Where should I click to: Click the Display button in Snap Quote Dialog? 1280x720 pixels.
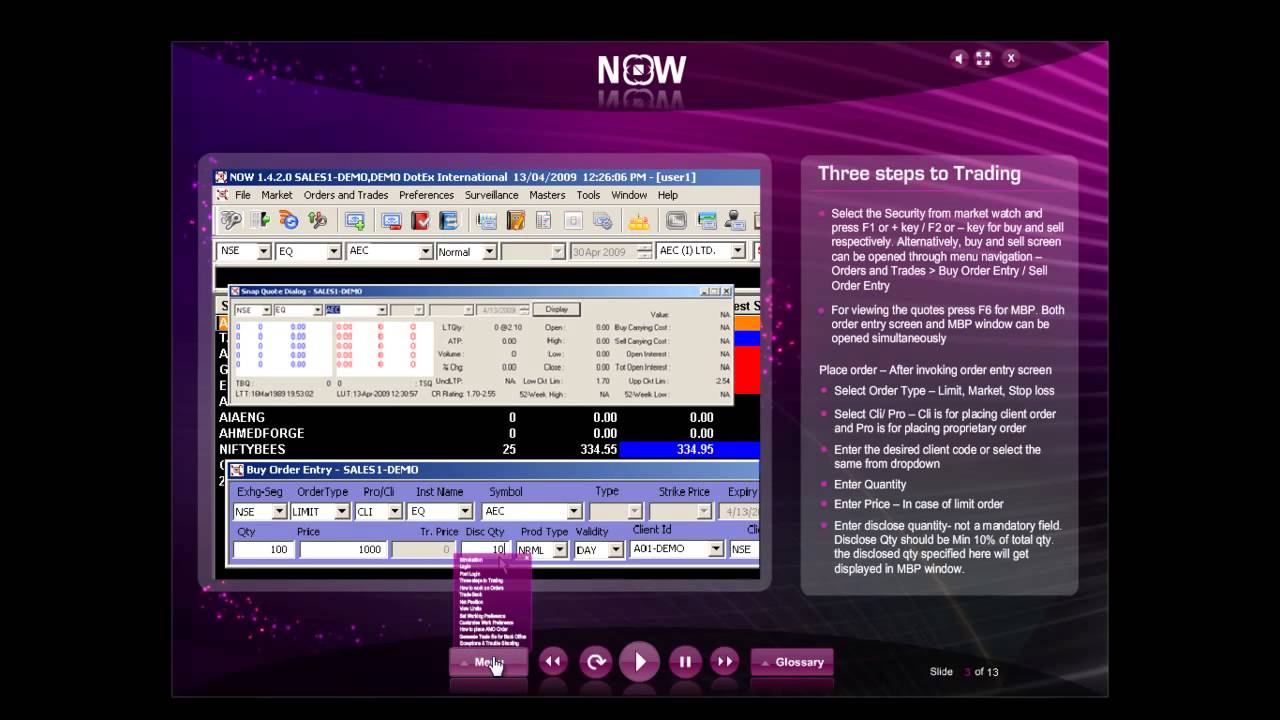[x=557, y=310]
